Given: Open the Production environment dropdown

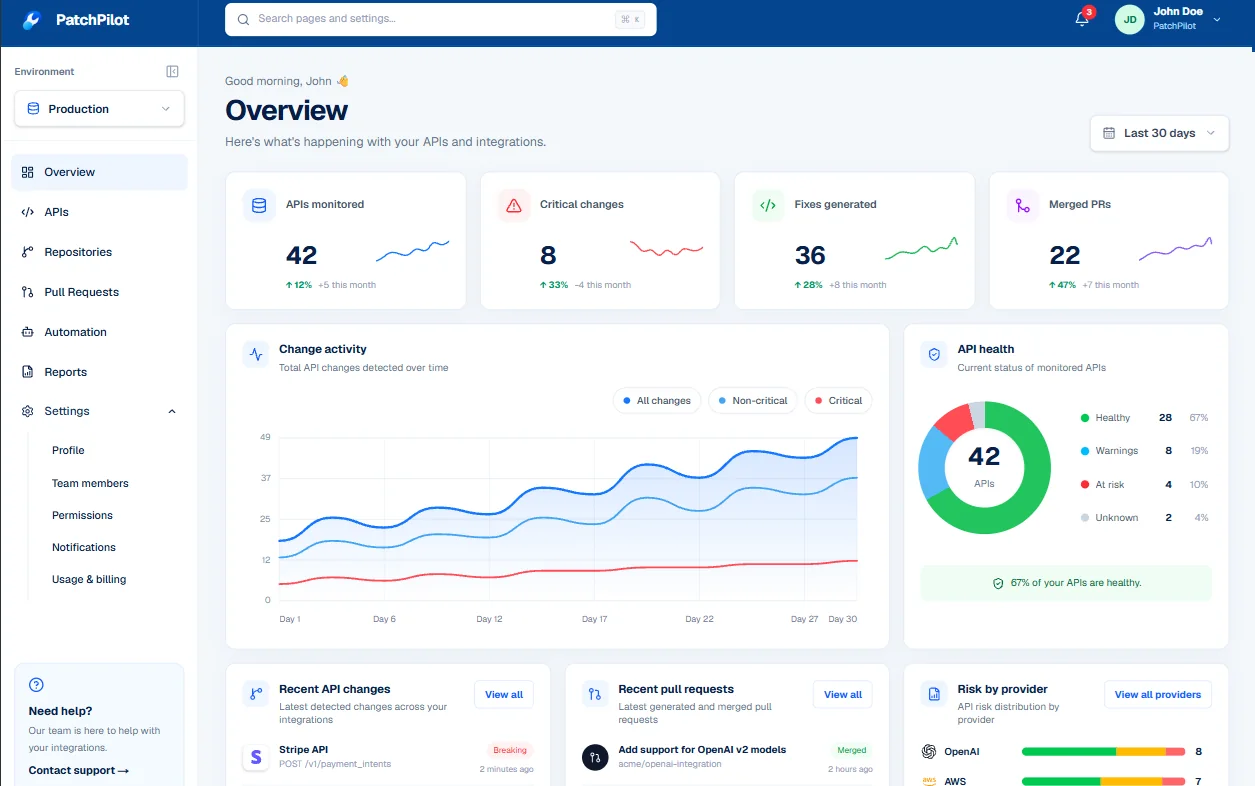Looking at the screenshot, I should point(99,109).
